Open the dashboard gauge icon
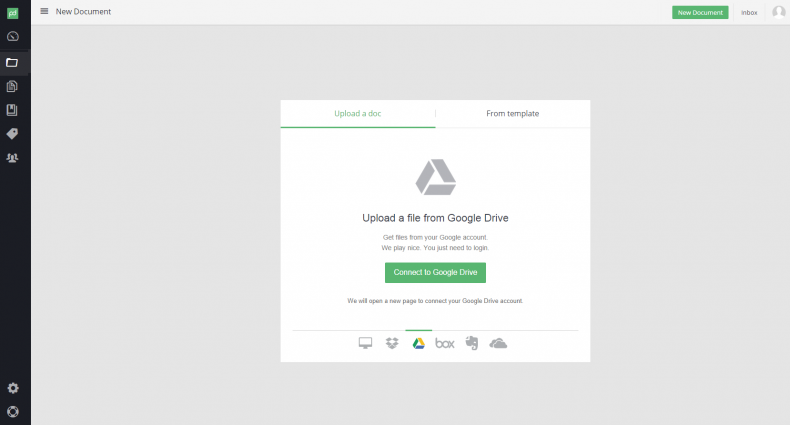Image resolution: width=790 pixels, height=425 pixels. click(x=13, y=37)
